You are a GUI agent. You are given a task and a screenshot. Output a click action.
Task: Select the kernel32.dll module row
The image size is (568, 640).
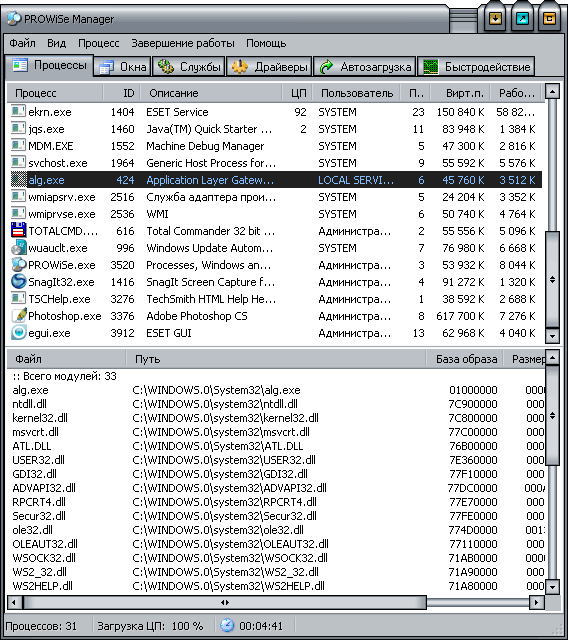pyautogui.click(x=276, y=418)
